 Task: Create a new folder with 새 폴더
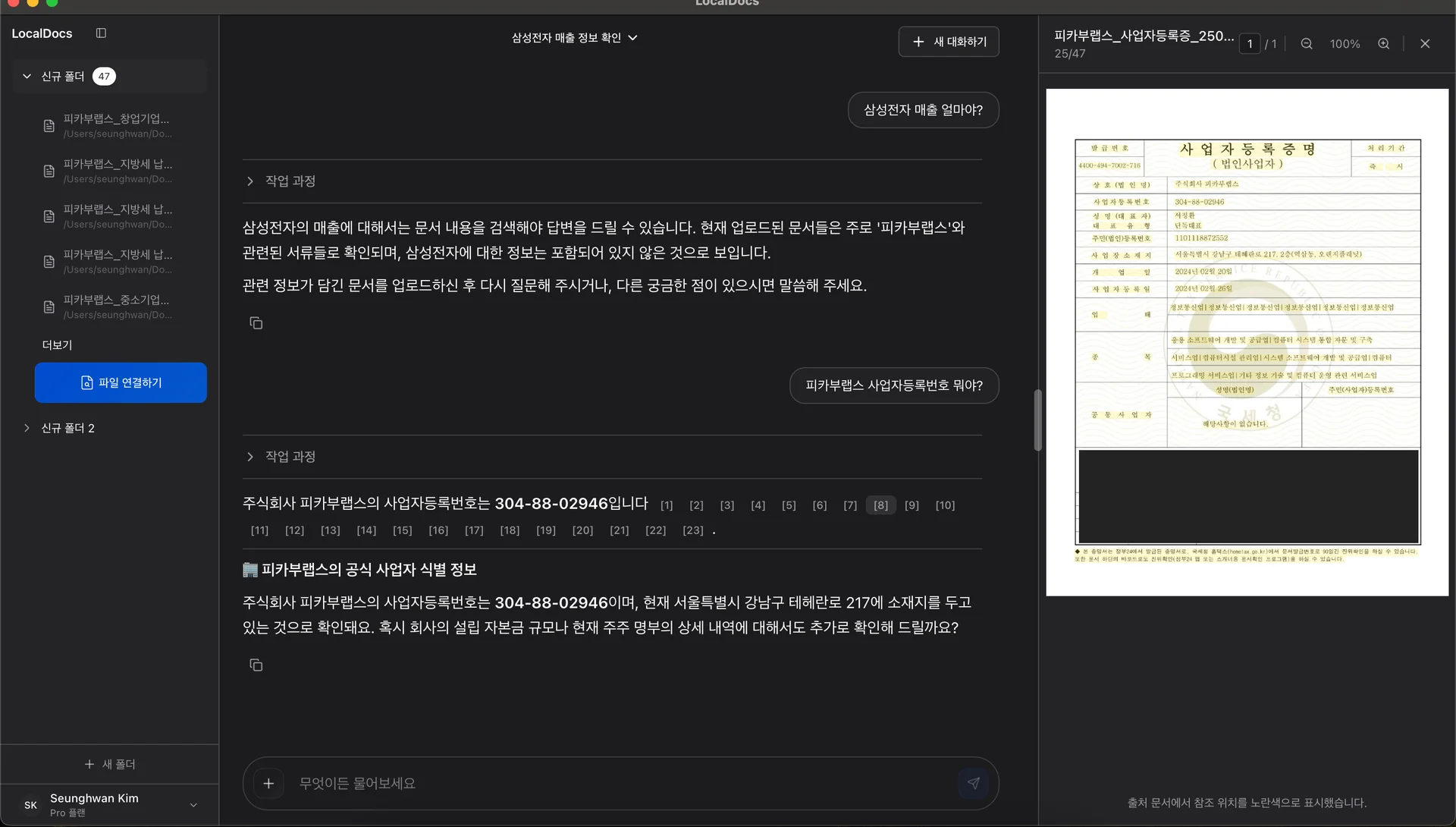click(109, 764)
